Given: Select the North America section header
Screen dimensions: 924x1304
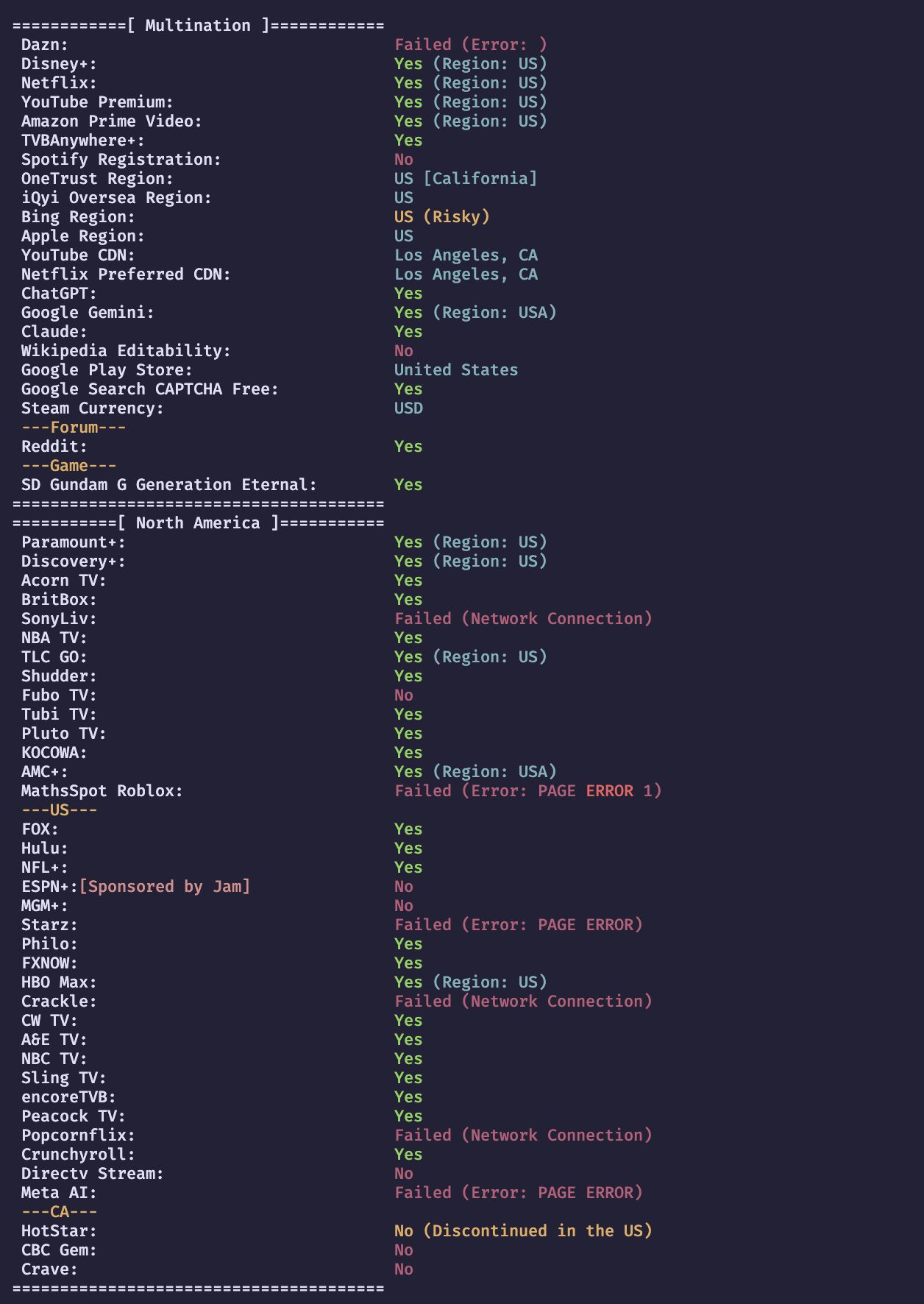Looking at the screenshot, I should tap(198, 523).
